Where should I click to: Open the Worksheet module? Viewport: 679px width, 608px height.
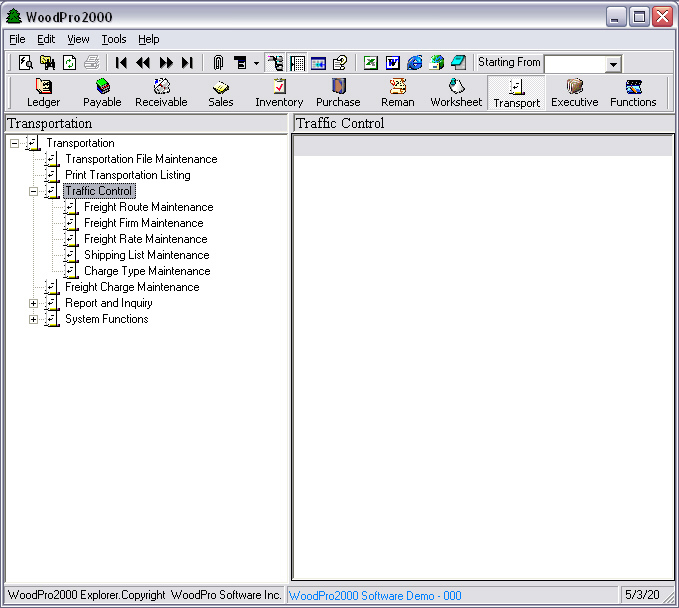[456, 93]
